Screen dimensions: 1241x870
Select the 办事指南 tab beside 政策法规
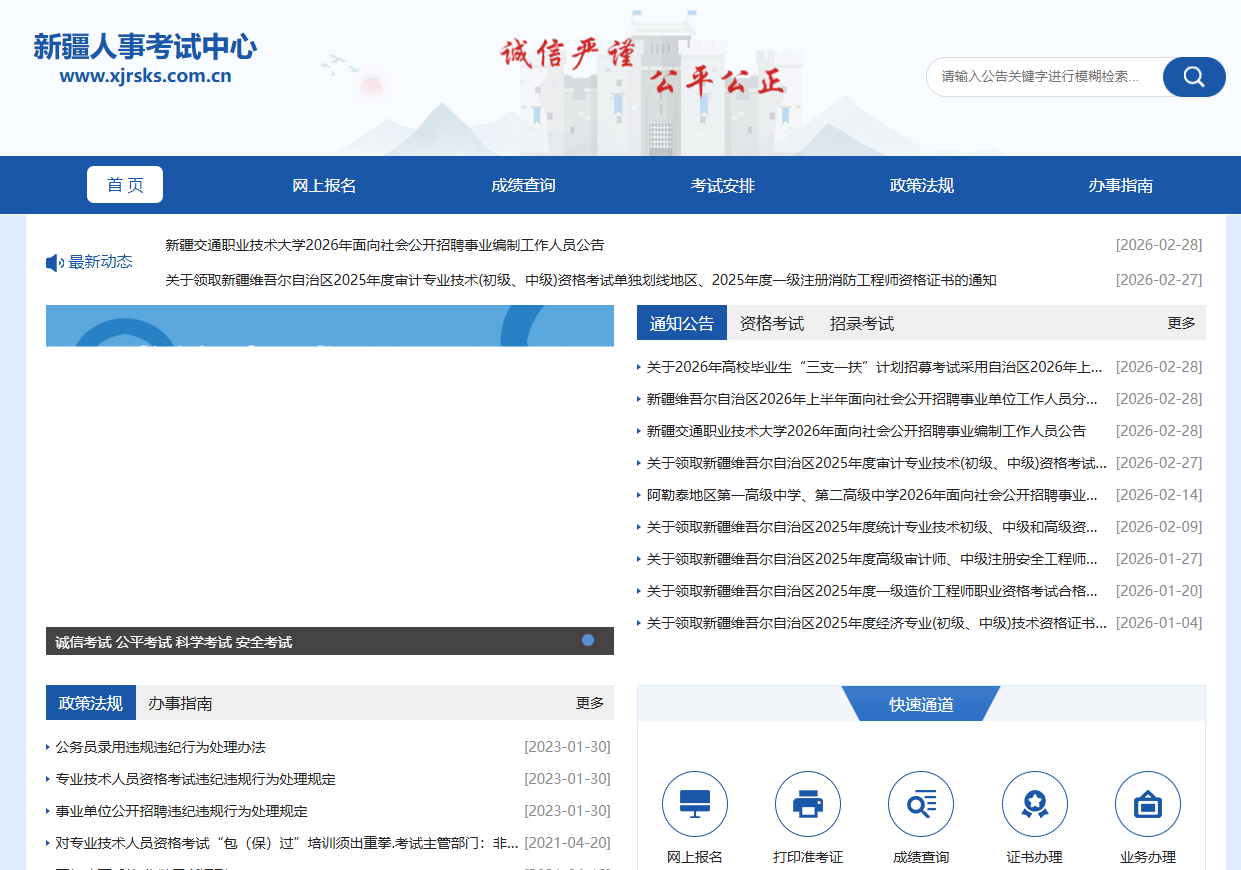pos(180,703)
